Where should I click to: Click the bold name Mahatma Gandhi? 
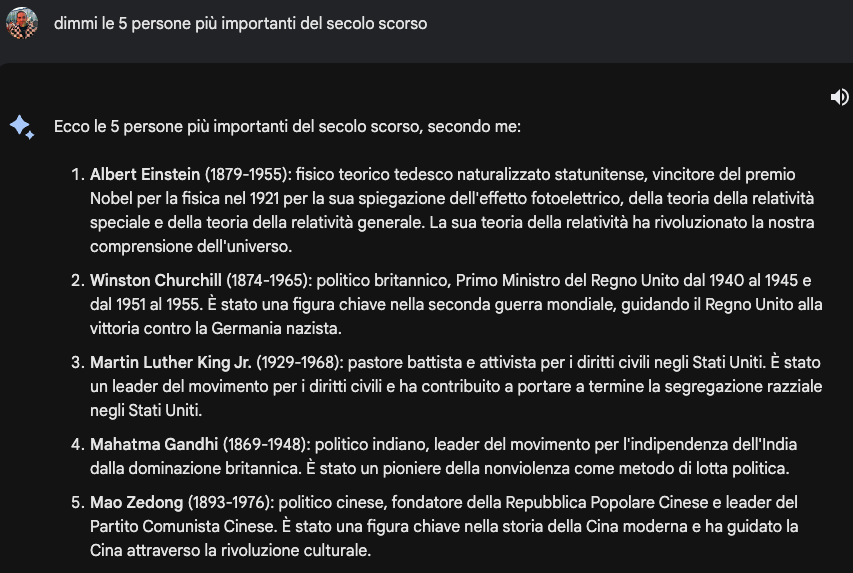(x=154, y=444)
